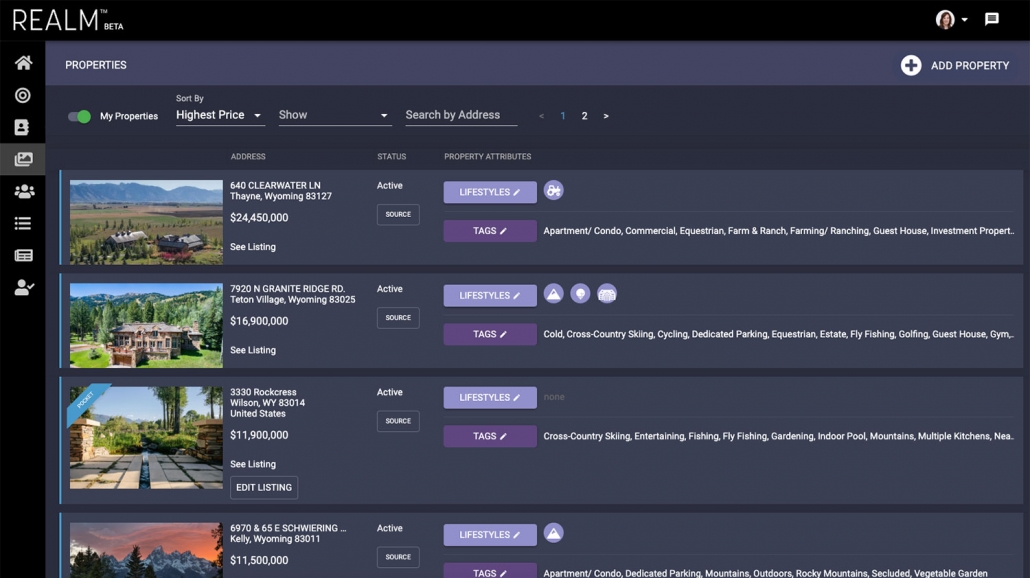This screenshot has height=578, width=1030.
Task: Click the target icon in the sidebar
Action: [23, 96]
